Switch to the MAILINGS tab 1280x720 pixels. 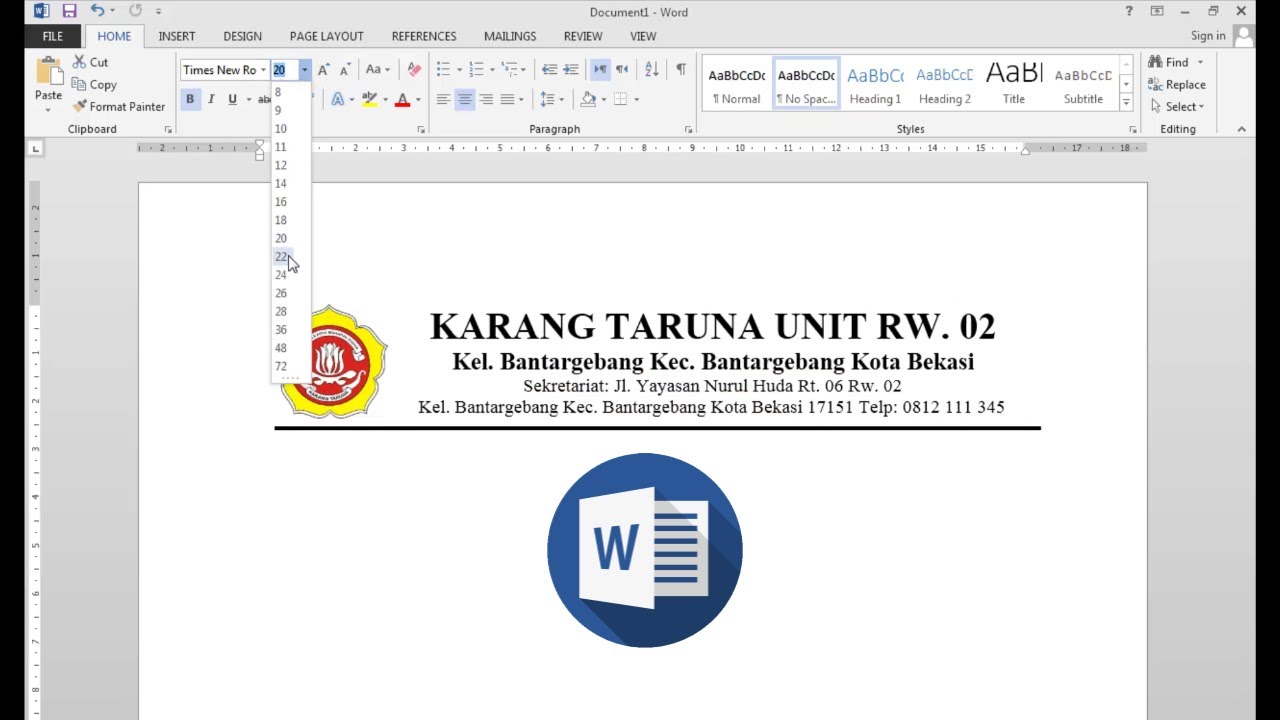pyautogui.click(x=510, y=36)
